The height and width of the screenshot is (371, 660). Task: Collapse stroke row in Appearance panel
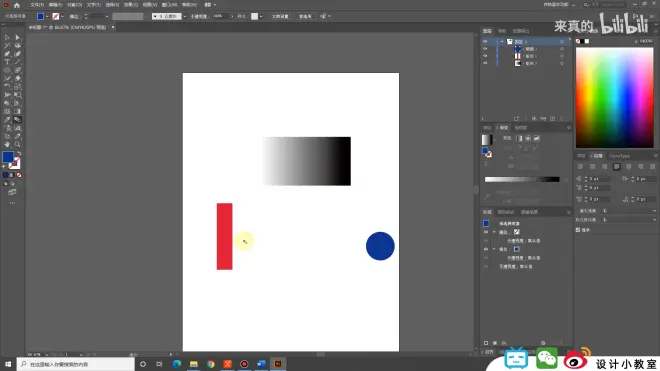click(494, 232)
